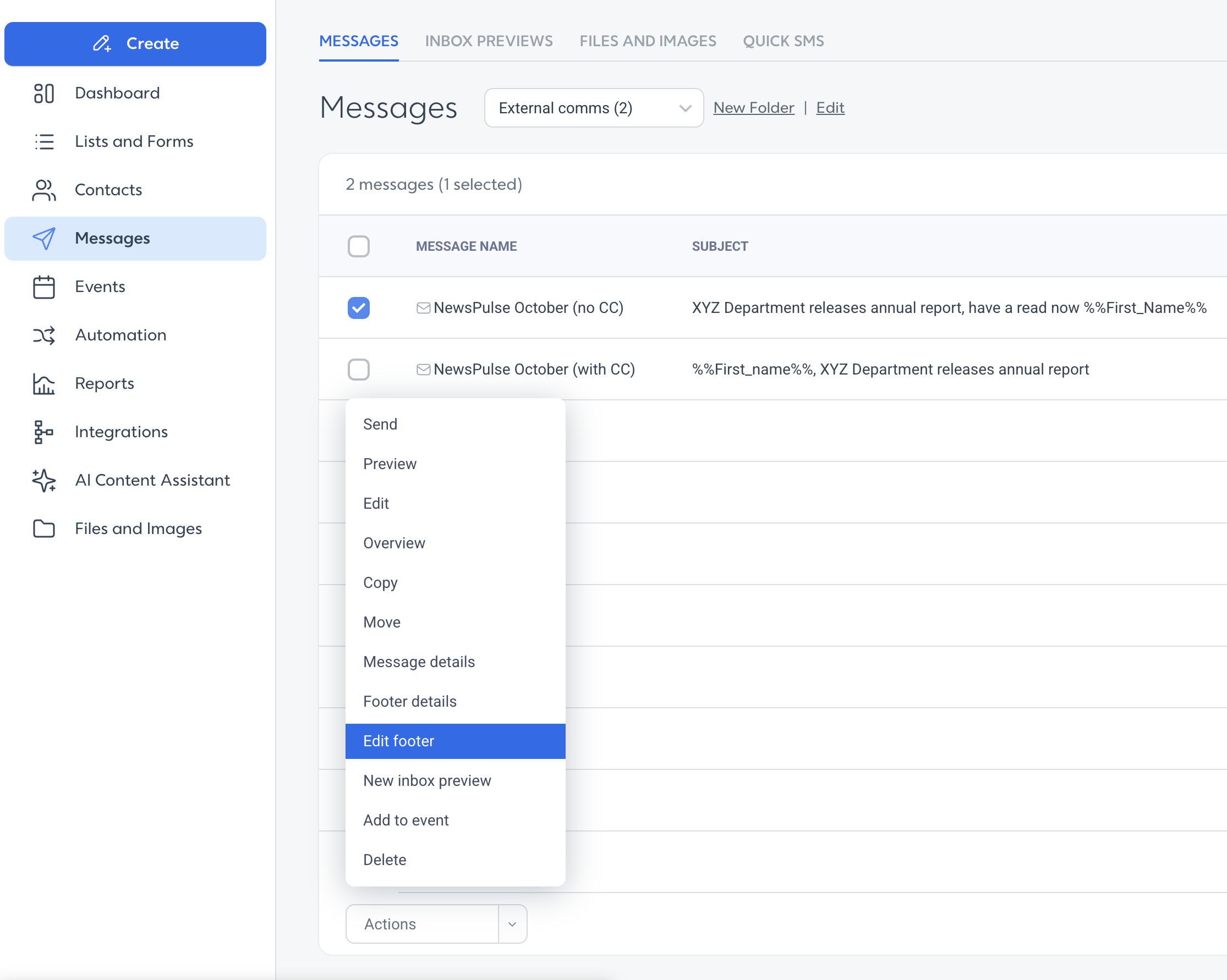1227x980 pixels.
Task: Click envelope icon beside NewsPulse October (no CC)
Action: point(424,308)
